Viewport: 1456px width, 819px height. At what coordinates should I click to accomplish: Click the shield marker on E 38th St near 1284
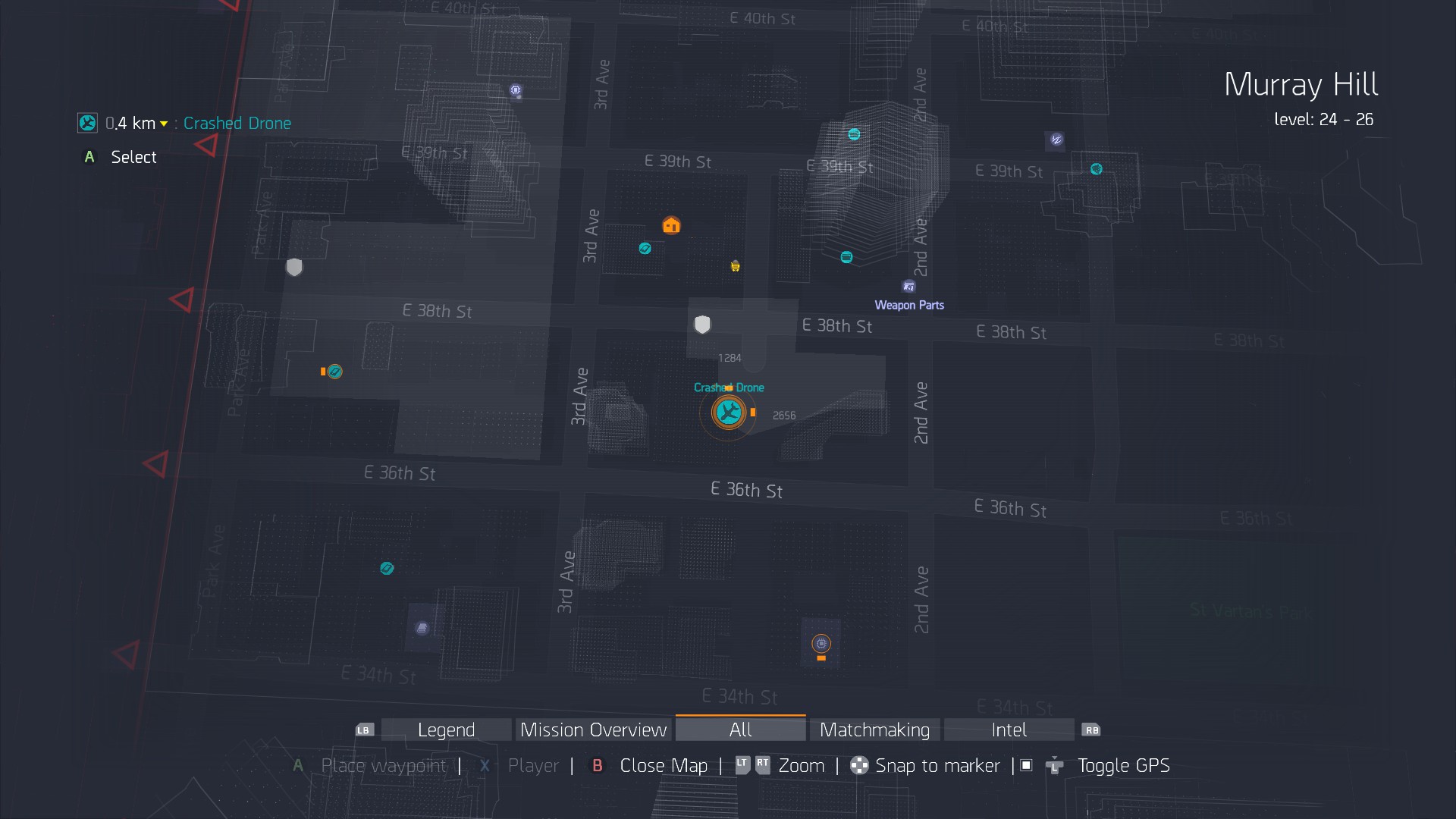[x=703, y=325]
